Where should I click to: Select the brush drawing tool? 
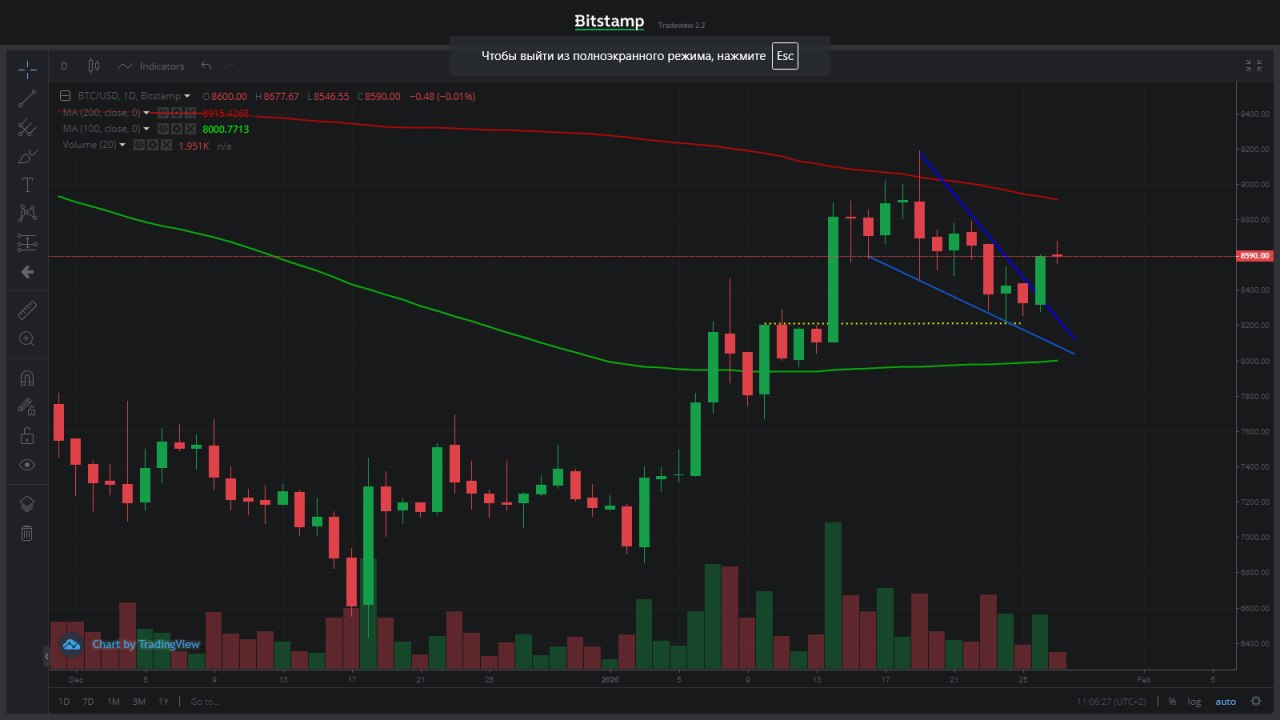[x=27, y=156]
